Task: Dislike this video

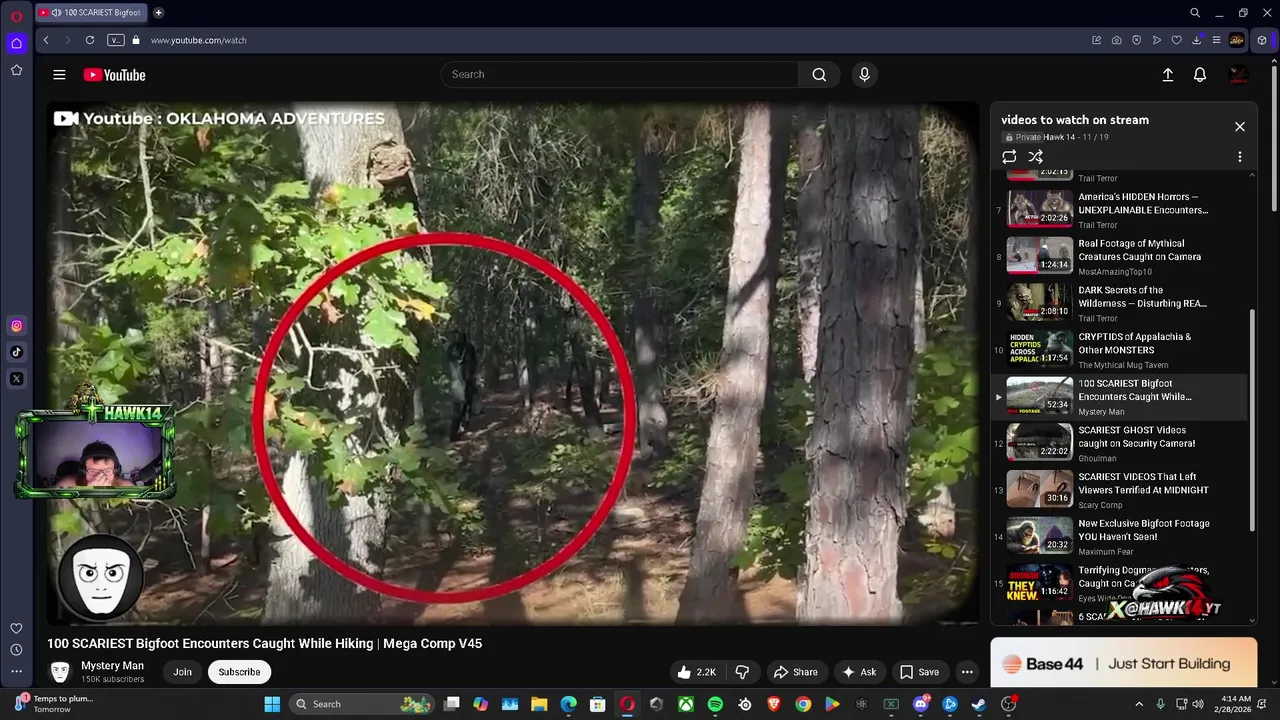Action: pos(742,672)
